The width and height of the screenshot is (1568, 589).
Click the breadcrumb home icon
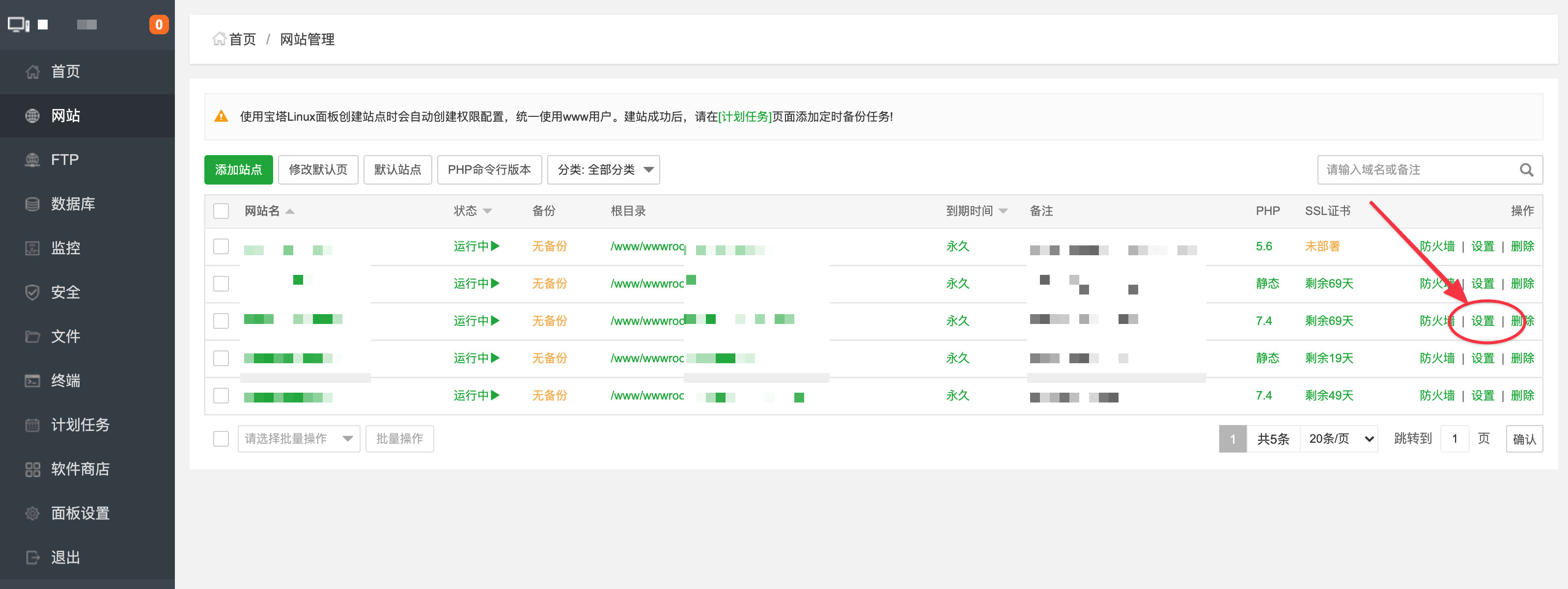point(219,39)
